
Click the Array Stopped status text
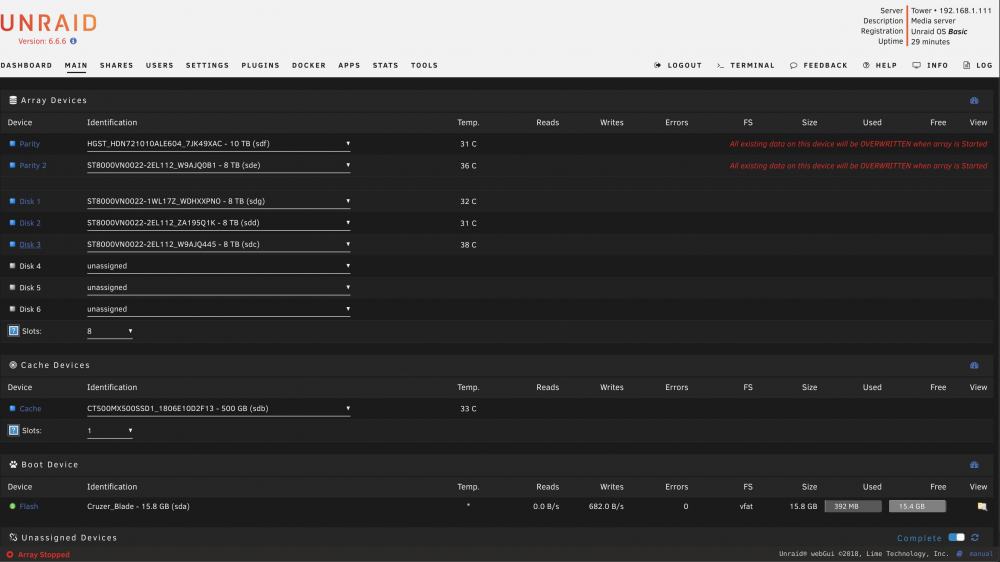43,555
